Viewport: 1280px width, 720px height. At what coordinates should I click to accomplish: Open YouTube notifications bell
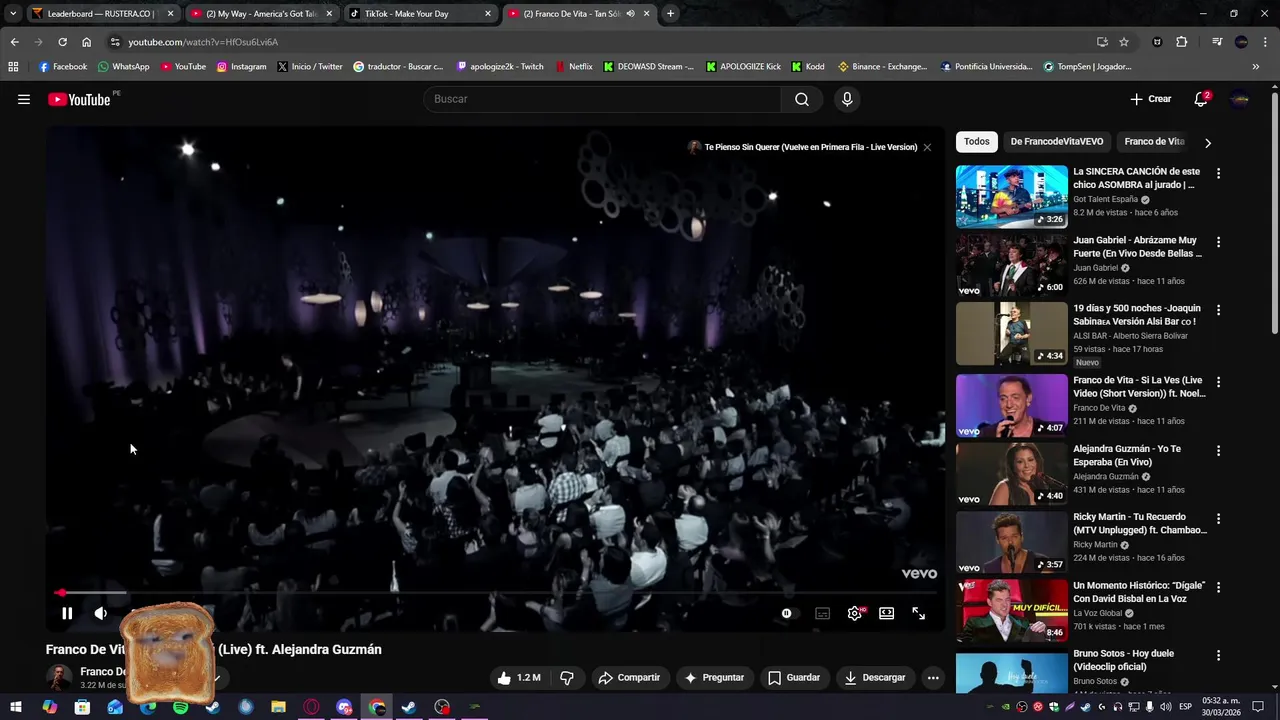coord(1201,99)
